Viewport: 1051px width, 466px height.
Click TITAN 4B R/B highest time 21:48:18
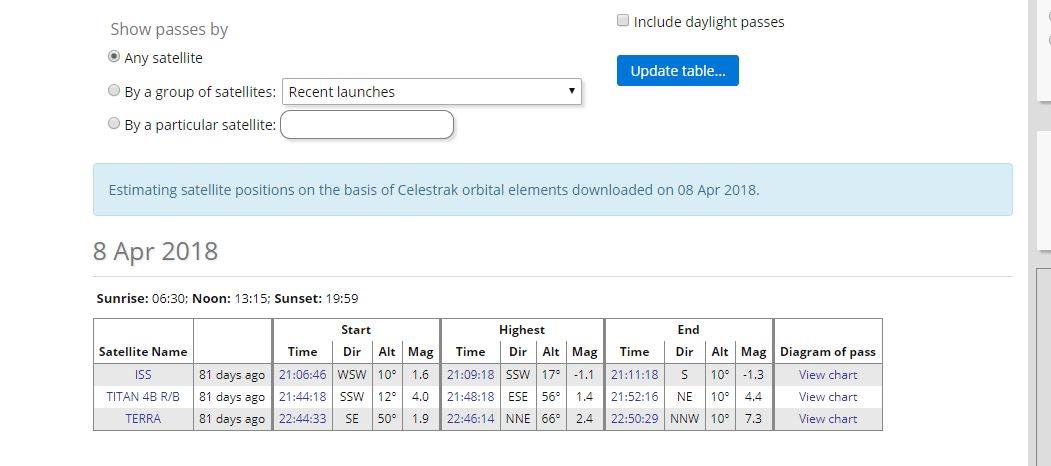(x=470, y=397)
